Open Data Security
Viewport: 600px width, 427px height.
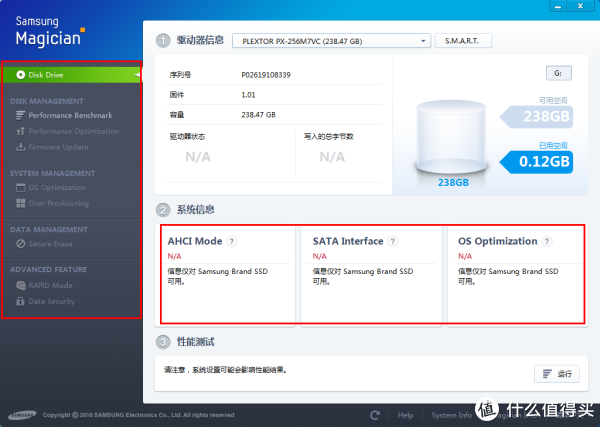click(x=51, y=302)
